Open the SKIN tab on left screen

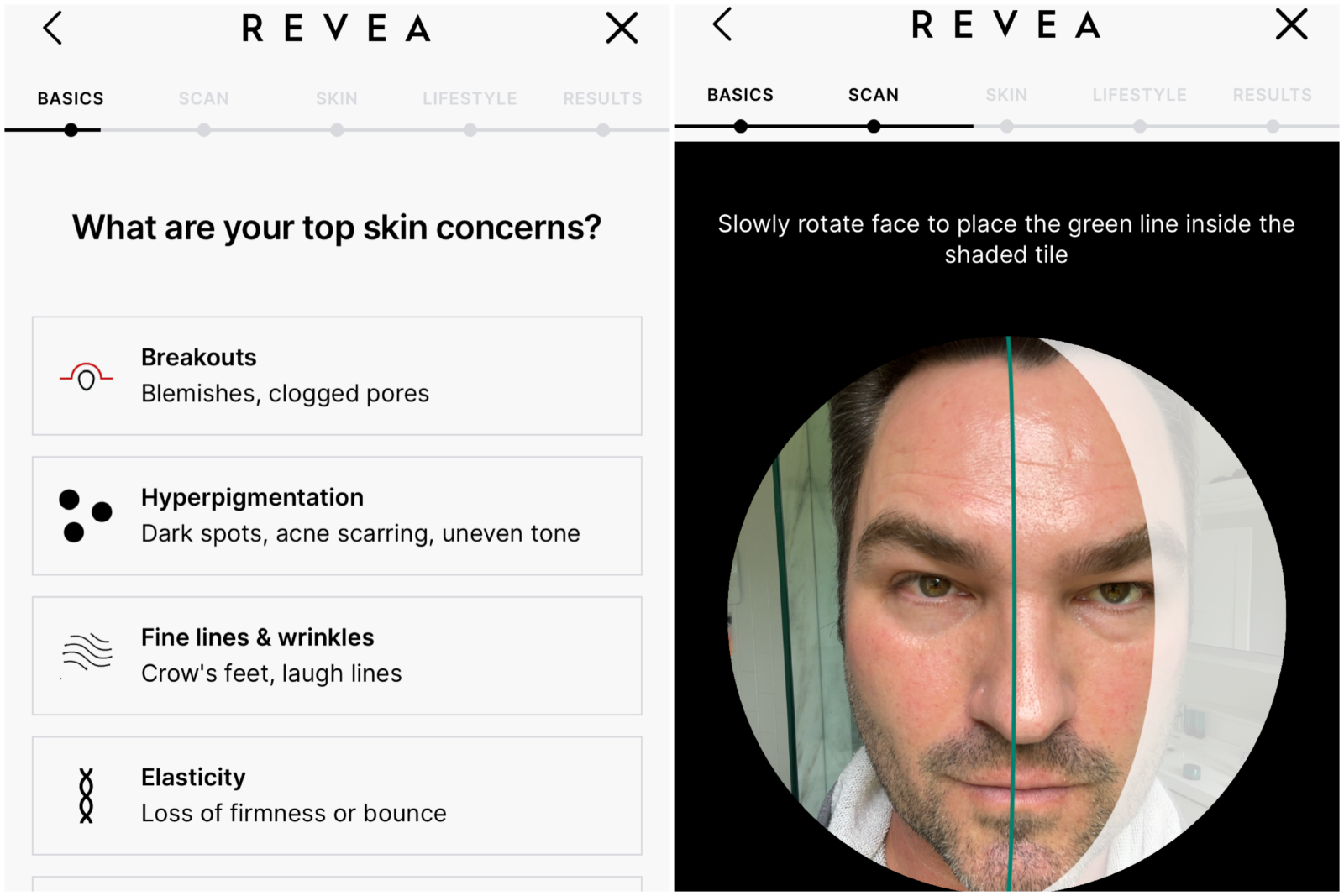tap(337, 98)
